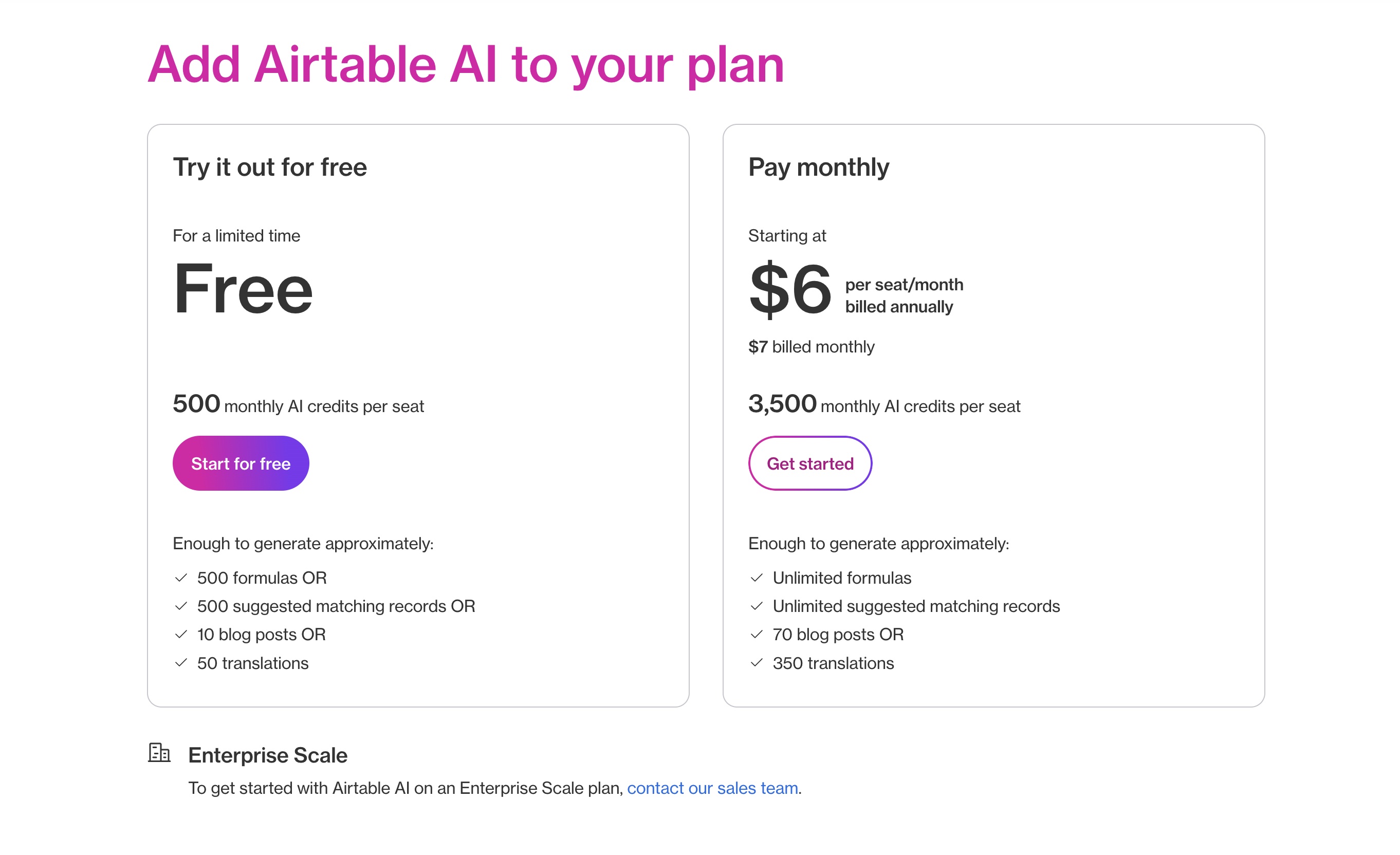Click the Enterprise Scale heading
This screenshot has width=1400, height=855.
pyautogui.click(x=268, y=755)
